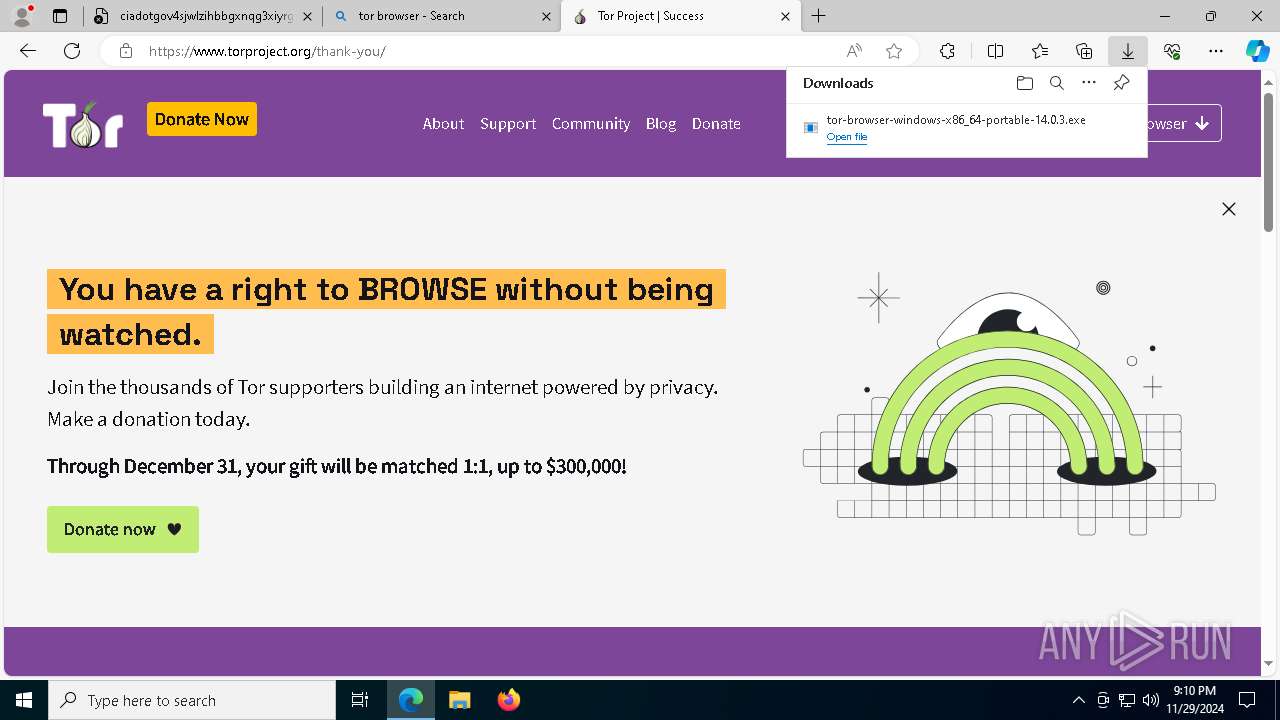Viewport: 1280px width, 720px height.
Task: Open the Blog menu item
Action: pyautogui.click(x=661, y=124)
